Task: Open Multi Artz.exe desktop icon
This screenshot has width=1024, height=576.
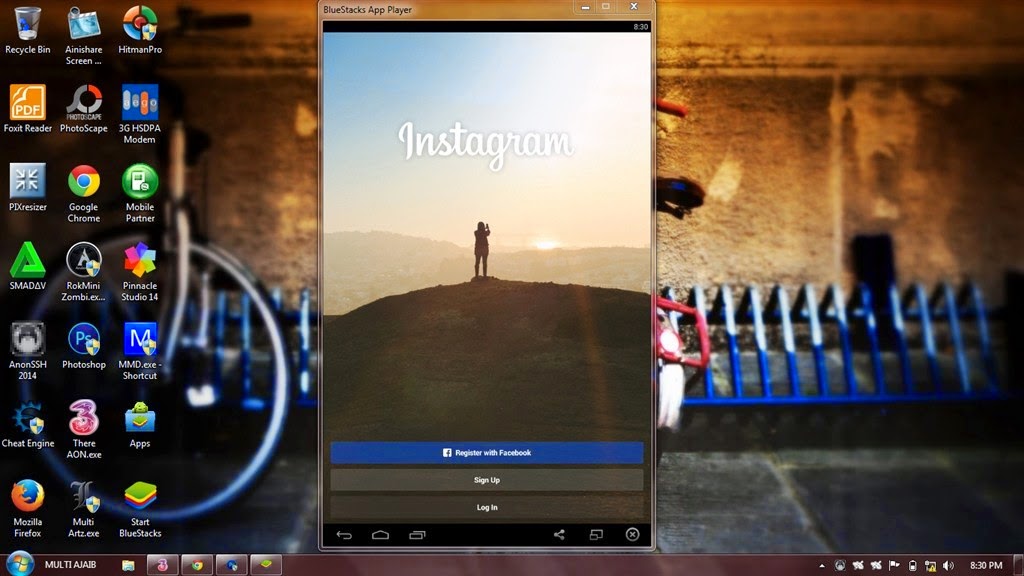Action: coord(84,508)
